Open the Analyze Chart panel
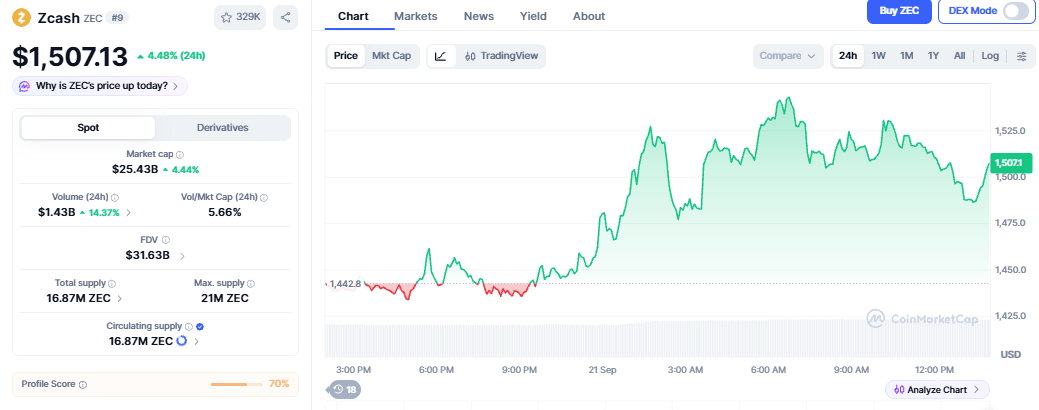 937,389
